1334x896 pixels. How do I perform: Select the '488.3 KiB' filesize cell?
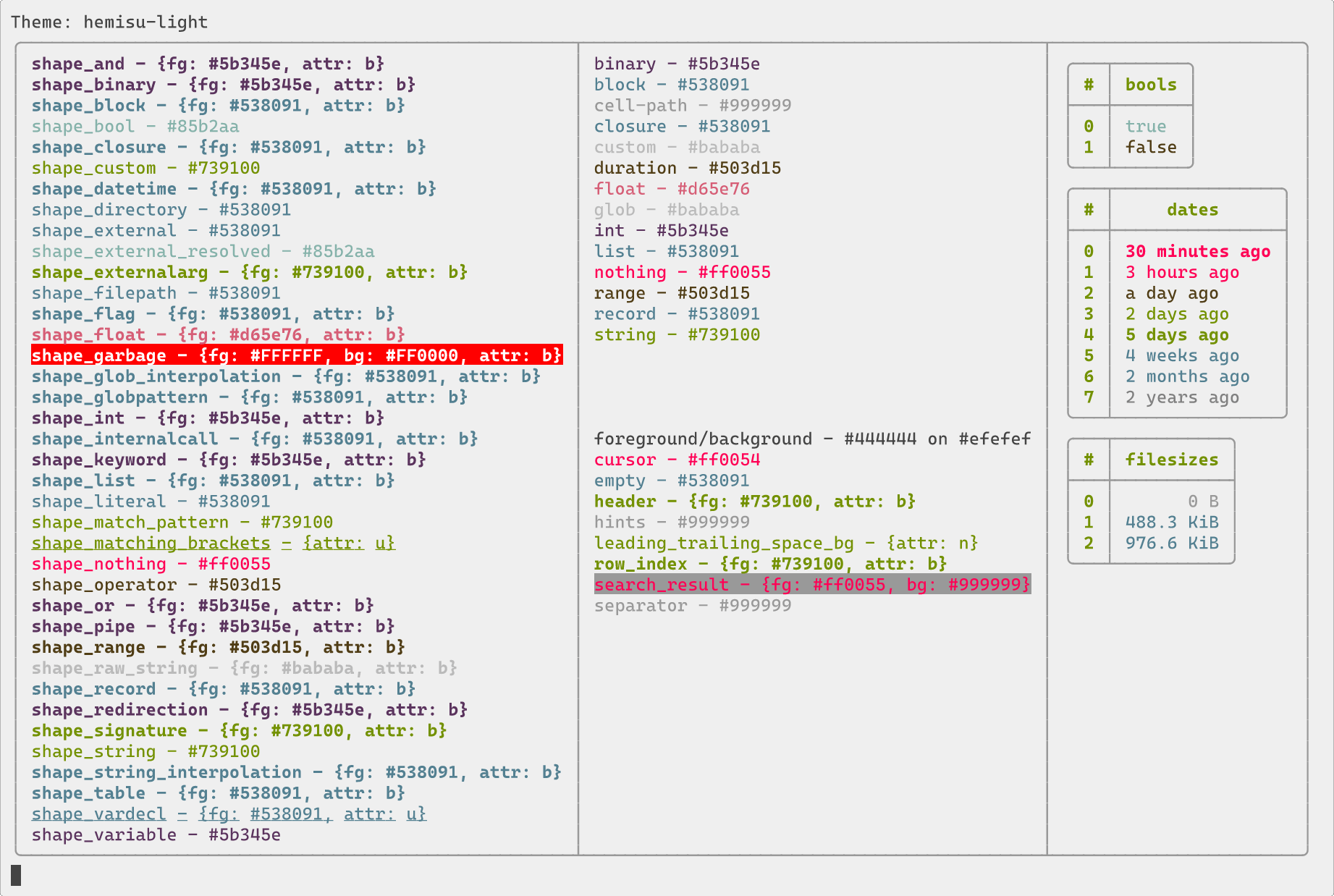tap(1172, 523)
